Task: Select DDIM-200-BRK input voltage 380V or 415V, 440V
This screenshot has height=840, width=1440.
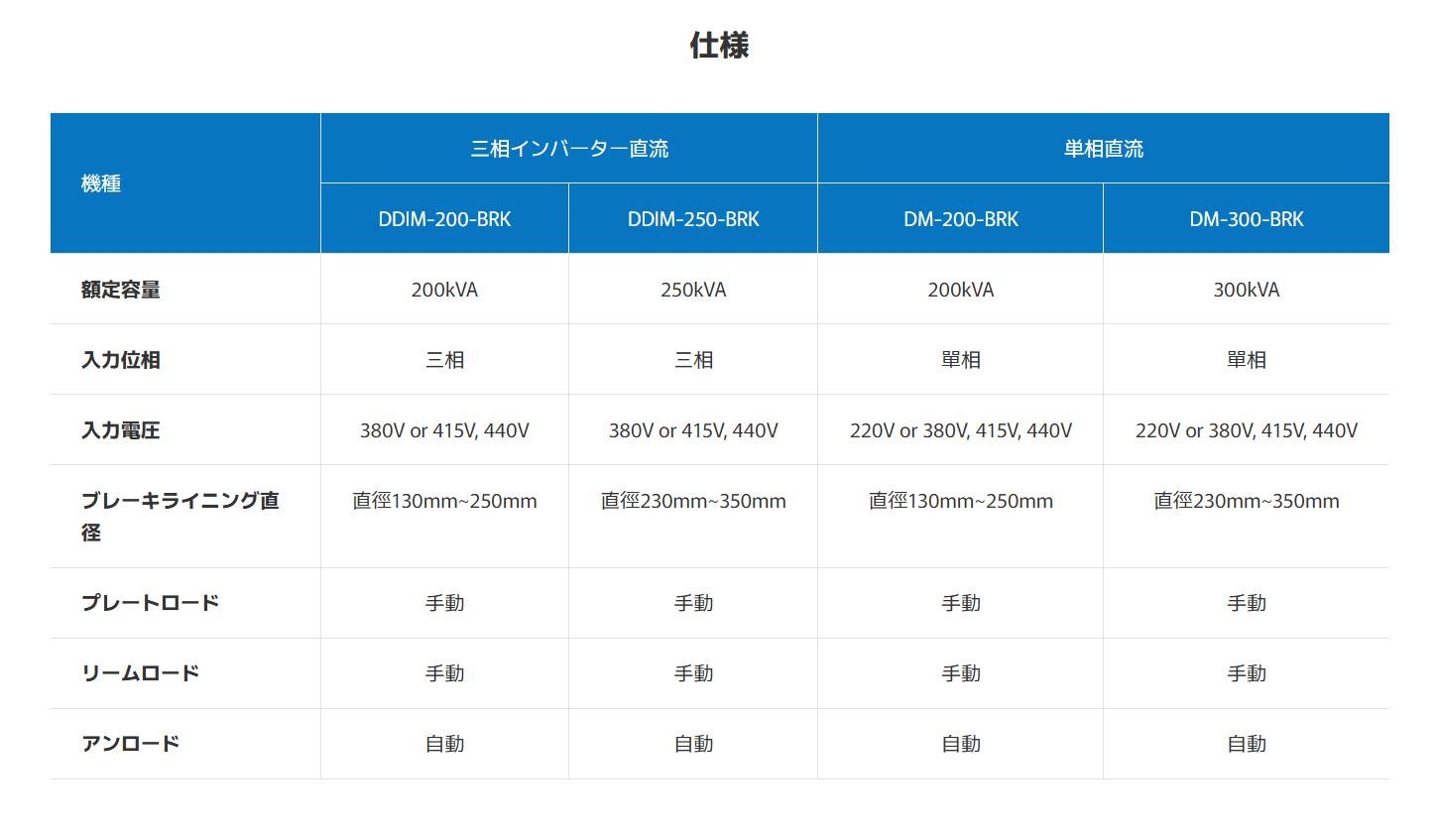Action: click(x=444, y=430)
